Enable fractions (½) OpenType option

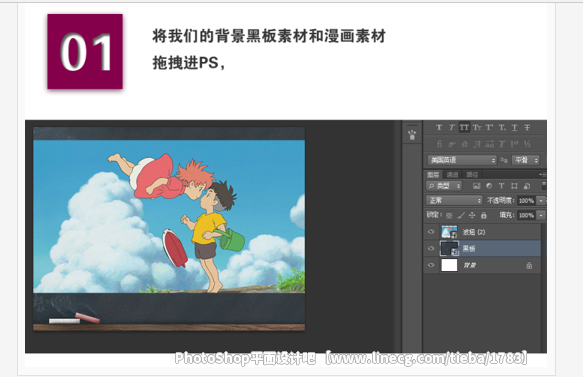pos(527,144)
